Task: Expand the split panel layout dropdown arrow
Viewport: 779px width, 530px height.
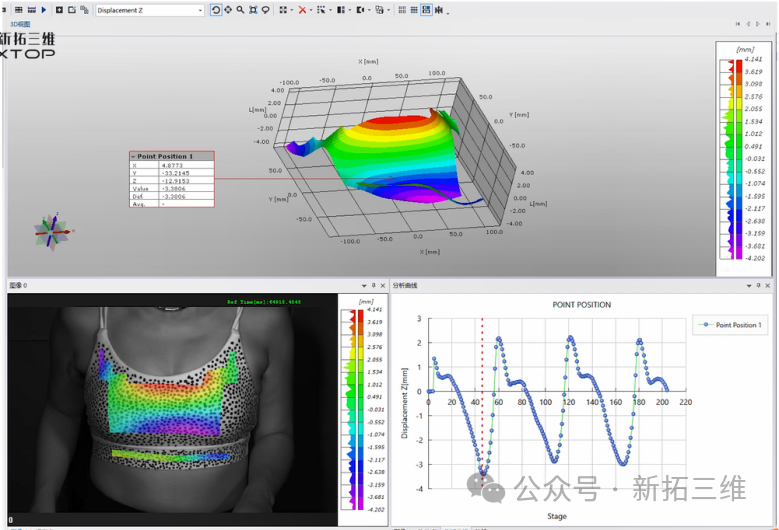Action: point(350,10)
